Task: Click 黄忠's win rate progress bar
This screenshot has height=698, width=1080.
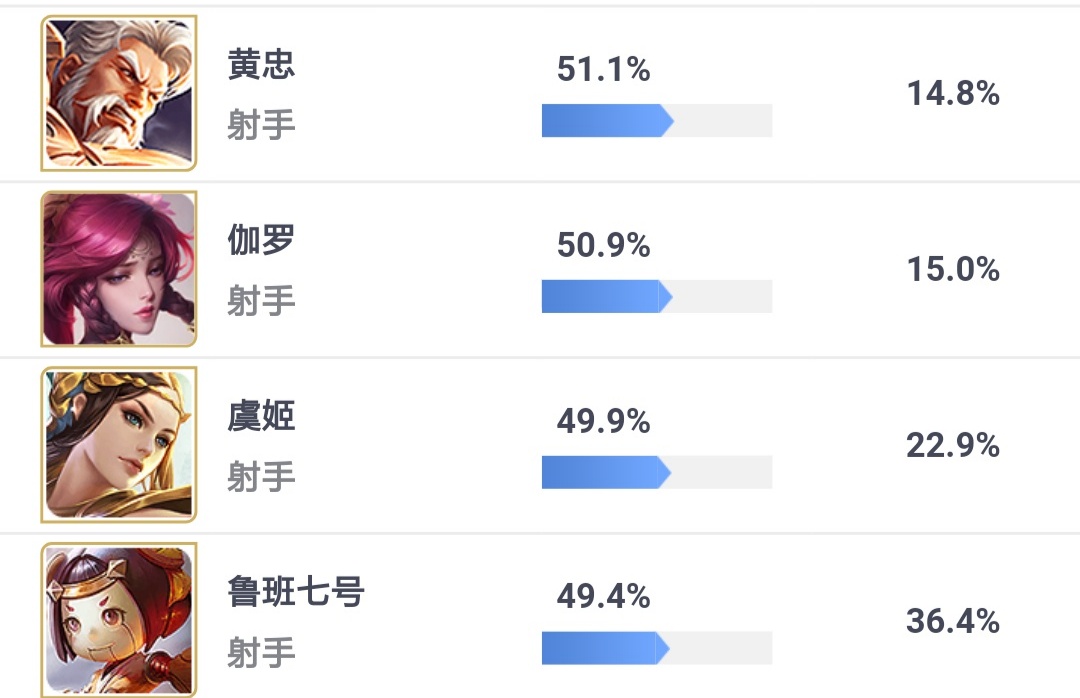Action: [656, 120]
